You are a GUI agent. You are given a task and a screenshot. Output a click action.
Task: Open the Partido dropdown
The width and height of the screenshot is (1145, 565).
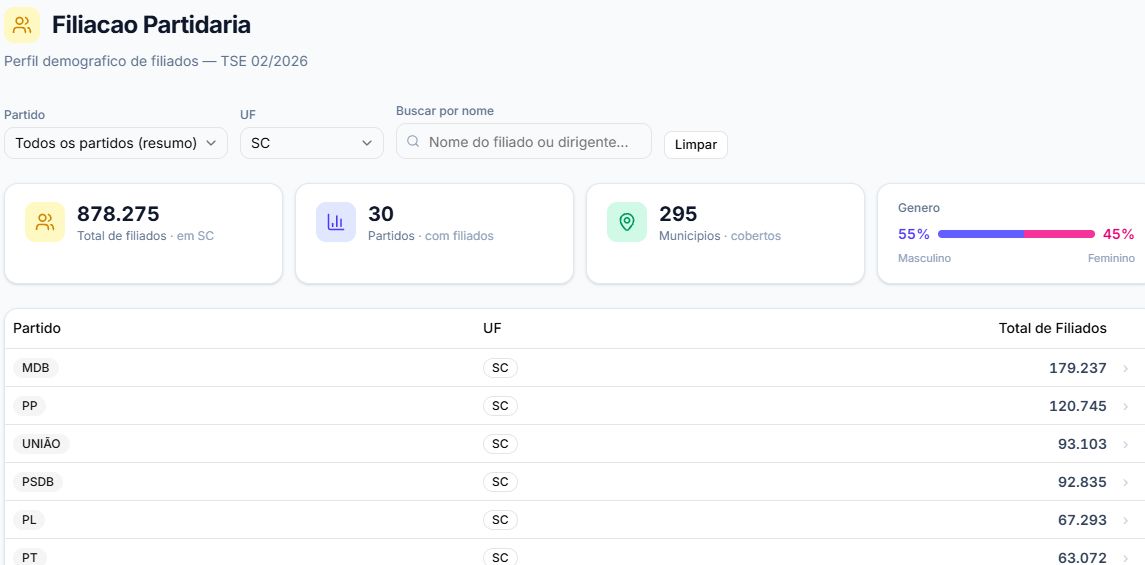116,143
